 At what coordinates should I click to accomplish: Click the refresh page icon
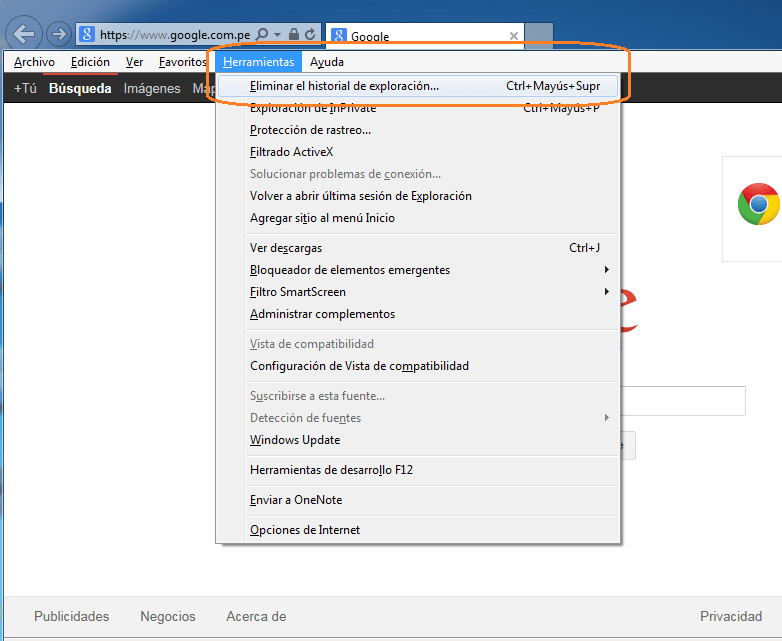pyautogui.click(x=310, y=35)
